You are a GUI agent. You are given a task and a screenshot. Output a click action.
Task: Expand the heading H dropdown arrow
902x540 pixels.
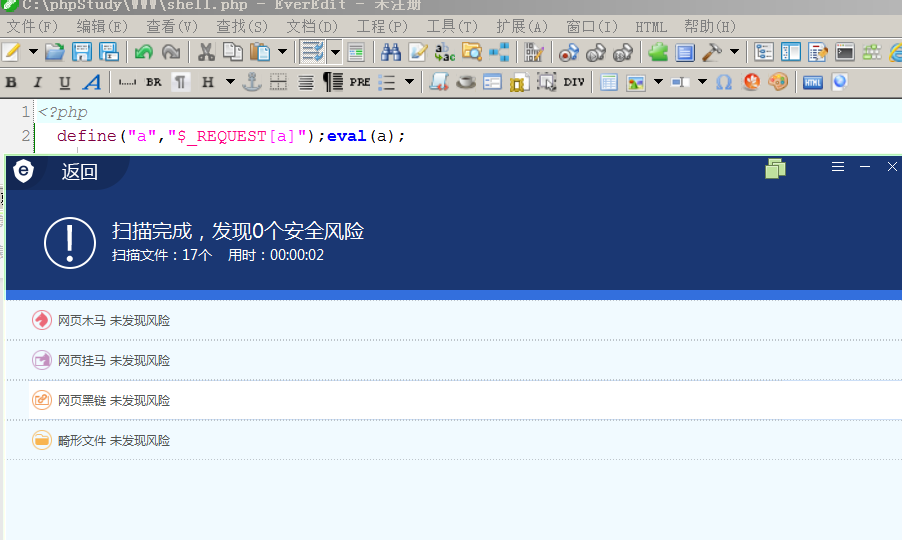pyautogui.click(x=230, y=82)
